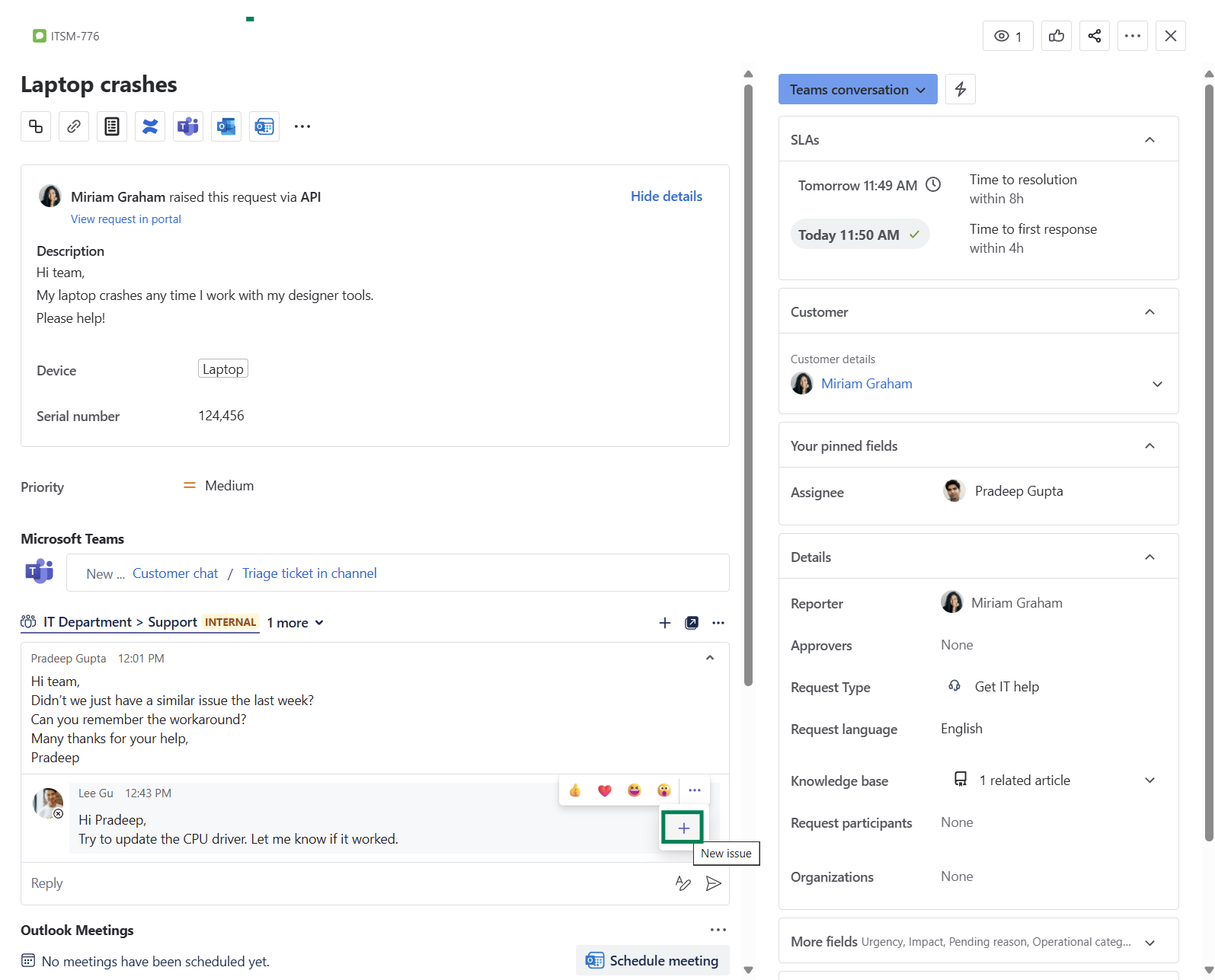This screenshot has width=1215, height=980.
Task: Click the thumbs-up vote icon
Action: tap(1056, 36)
